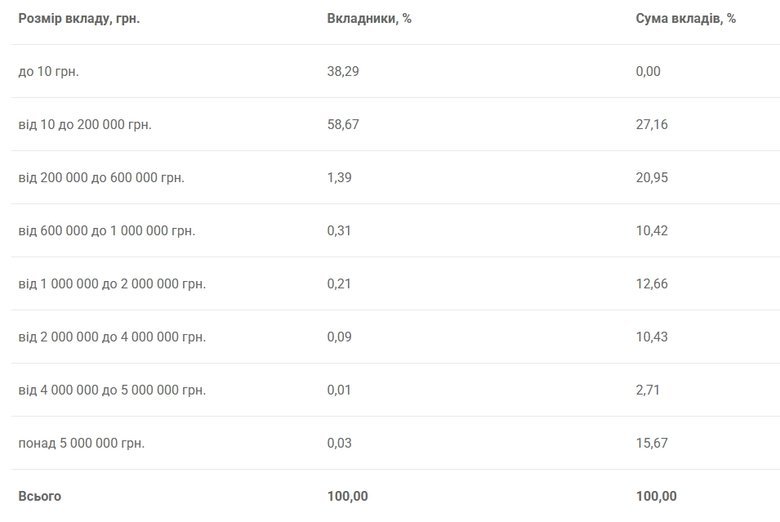The width and height of the screenshot is (780, 522).
Task: Select 'від 4 000 000 до 5 000 000 грн.' row
Action: tap(112, 390)
